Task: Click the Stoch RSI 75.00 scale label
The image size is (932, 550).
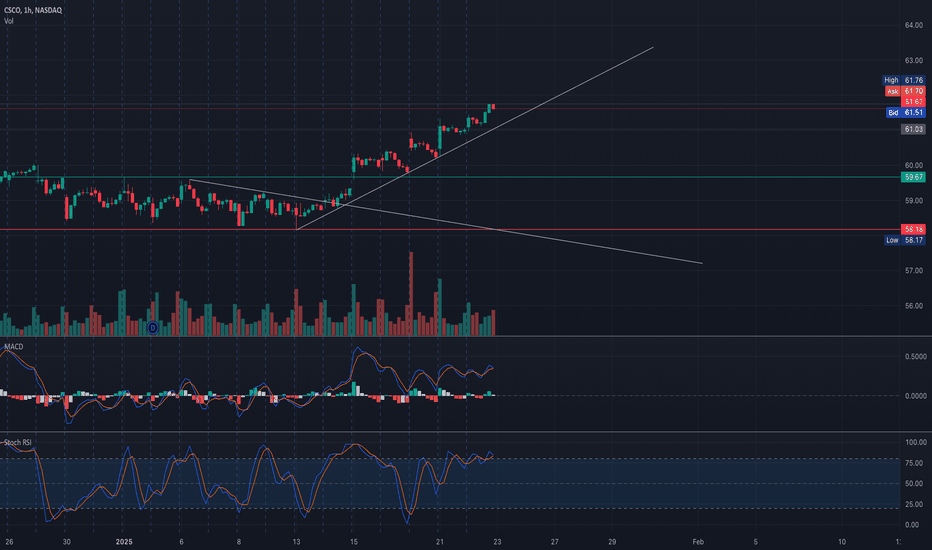Action: pos(914,463)
